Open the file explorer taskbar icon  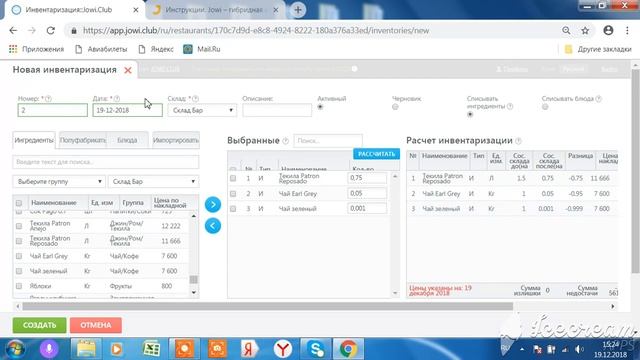(x=86, y=349)
